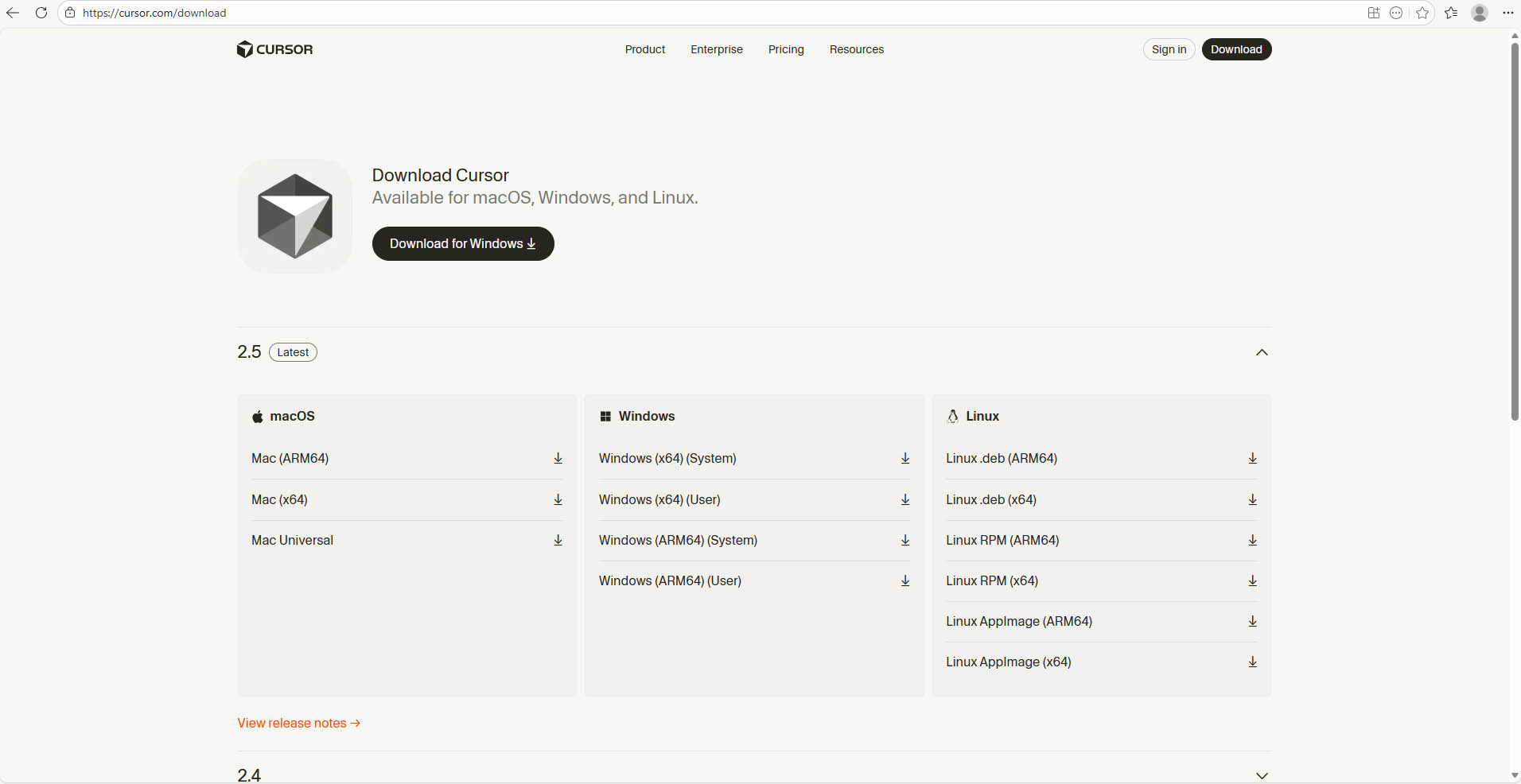Click the browser address bar URL
The height and width of the screenshot is (784, 1521).
click(154, 13)
